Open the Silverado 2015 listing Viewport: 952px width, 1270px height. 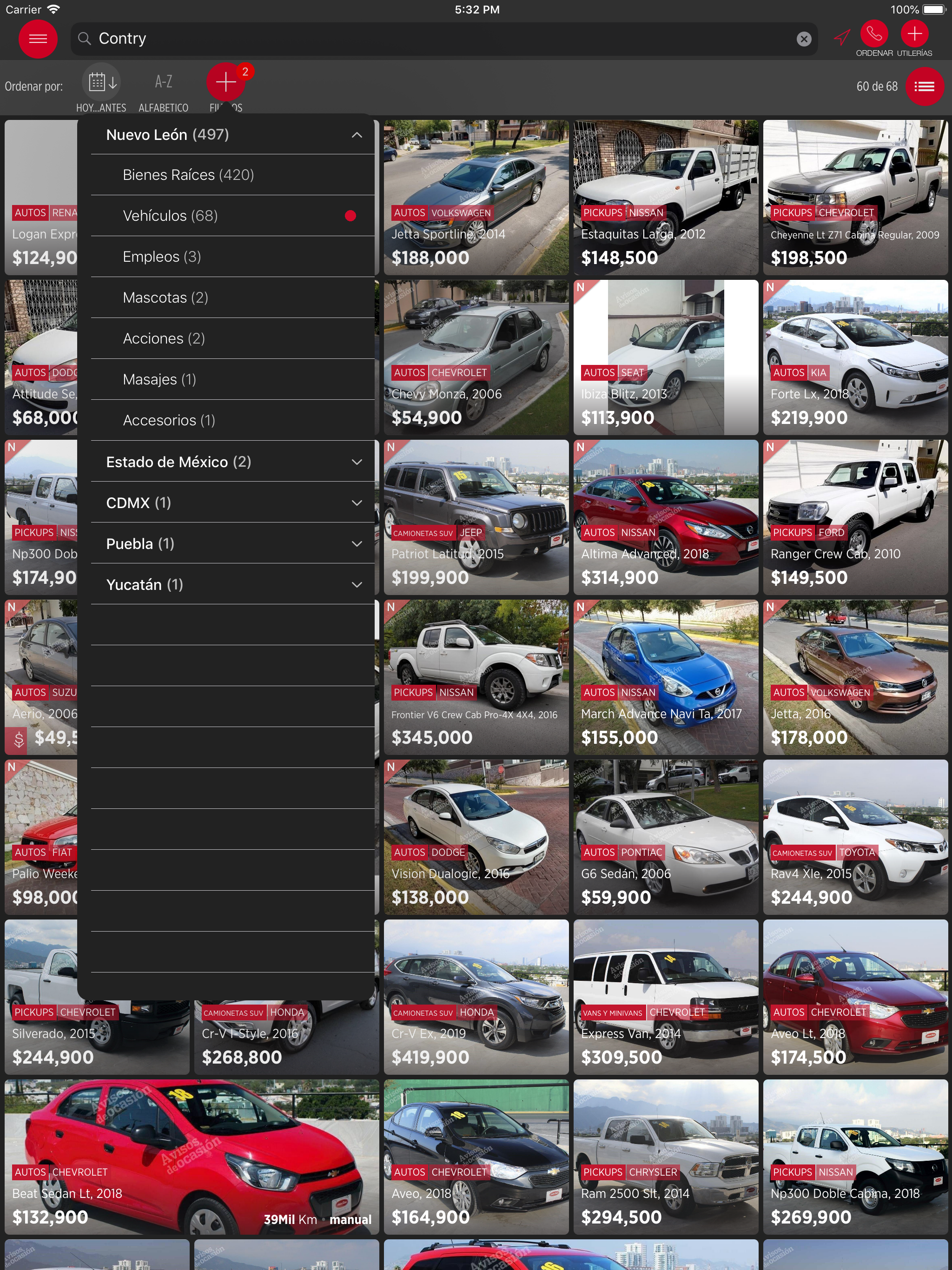[x=97, y=1038]
